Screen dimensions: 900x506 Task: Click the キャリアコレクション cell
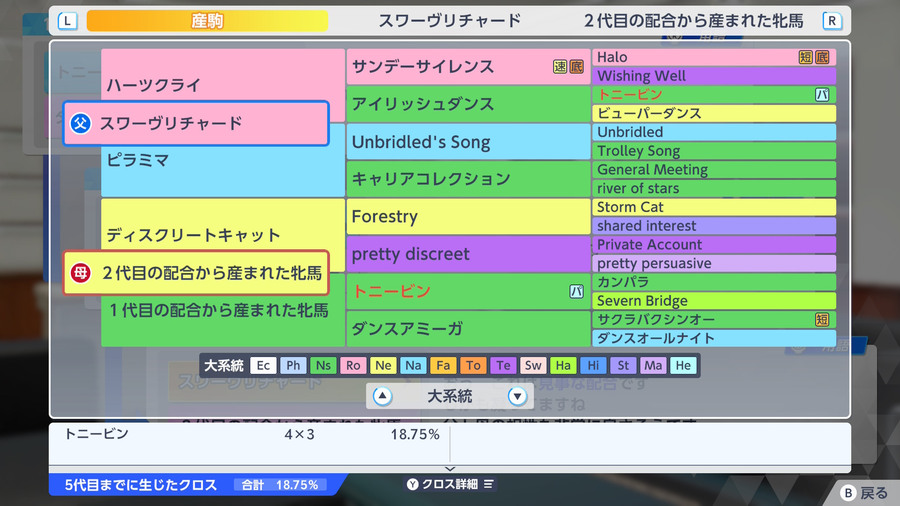pyautogui.click(x=468, y=179)
